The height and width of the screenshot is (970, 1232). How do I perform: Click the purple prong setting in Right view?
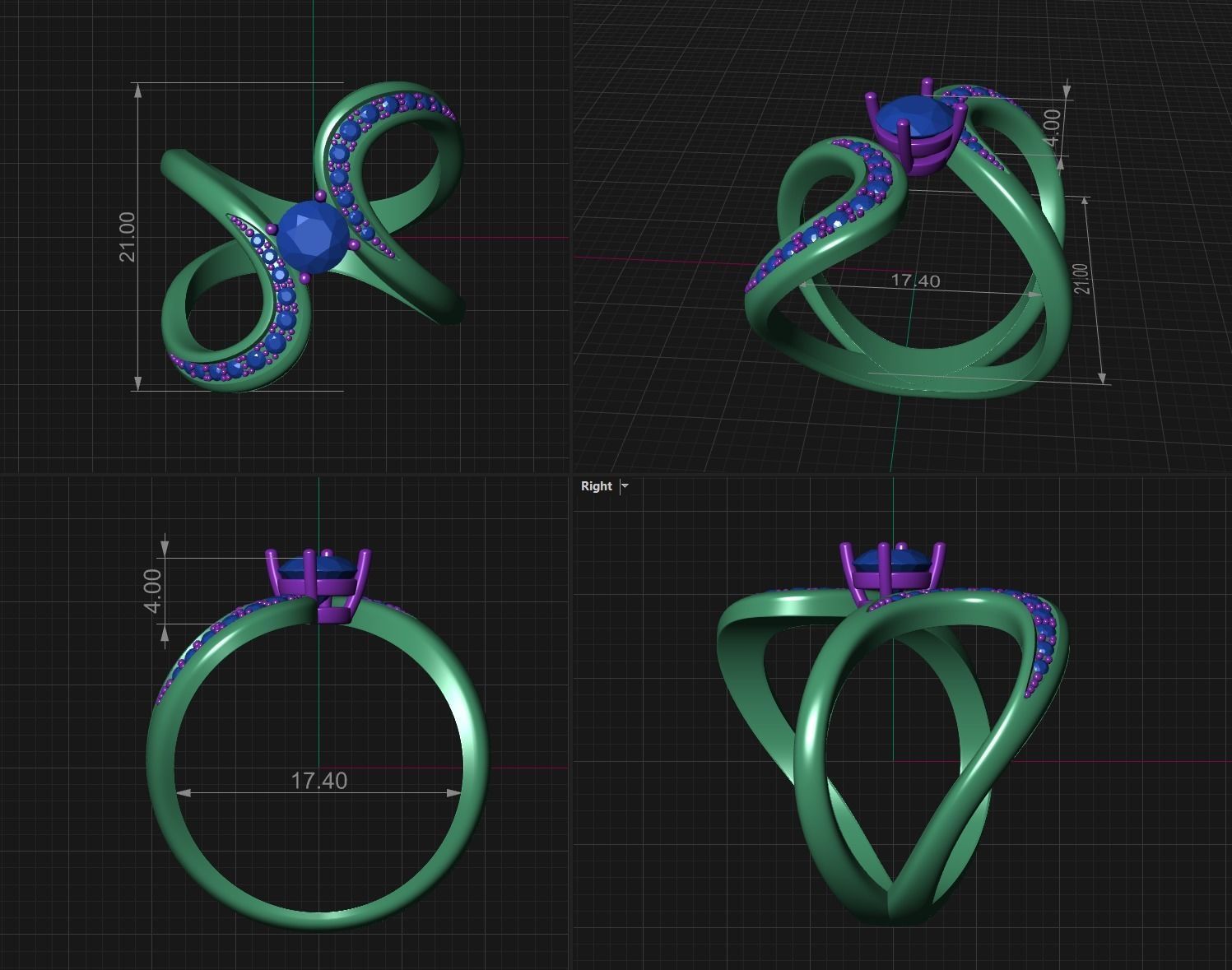(x=892, y=574)
